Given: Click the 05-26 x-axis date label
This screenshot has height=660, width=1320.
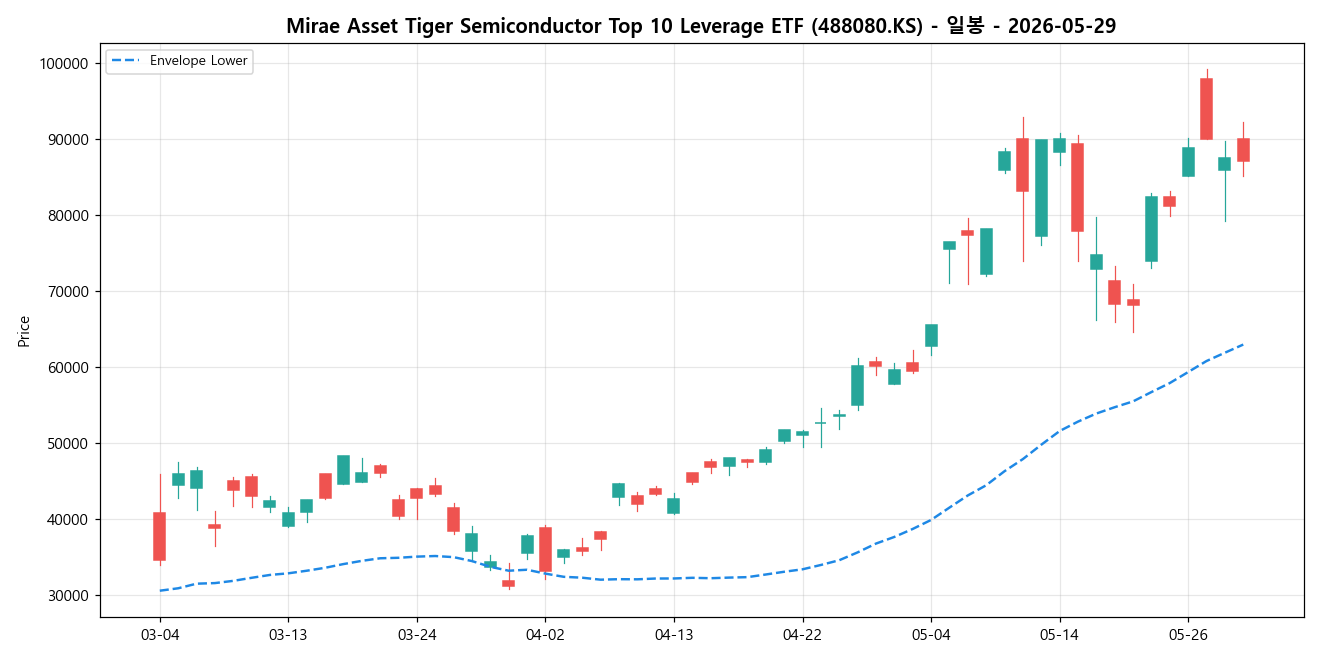Looking at the screenshot, I should click(x=1188, y=635).
